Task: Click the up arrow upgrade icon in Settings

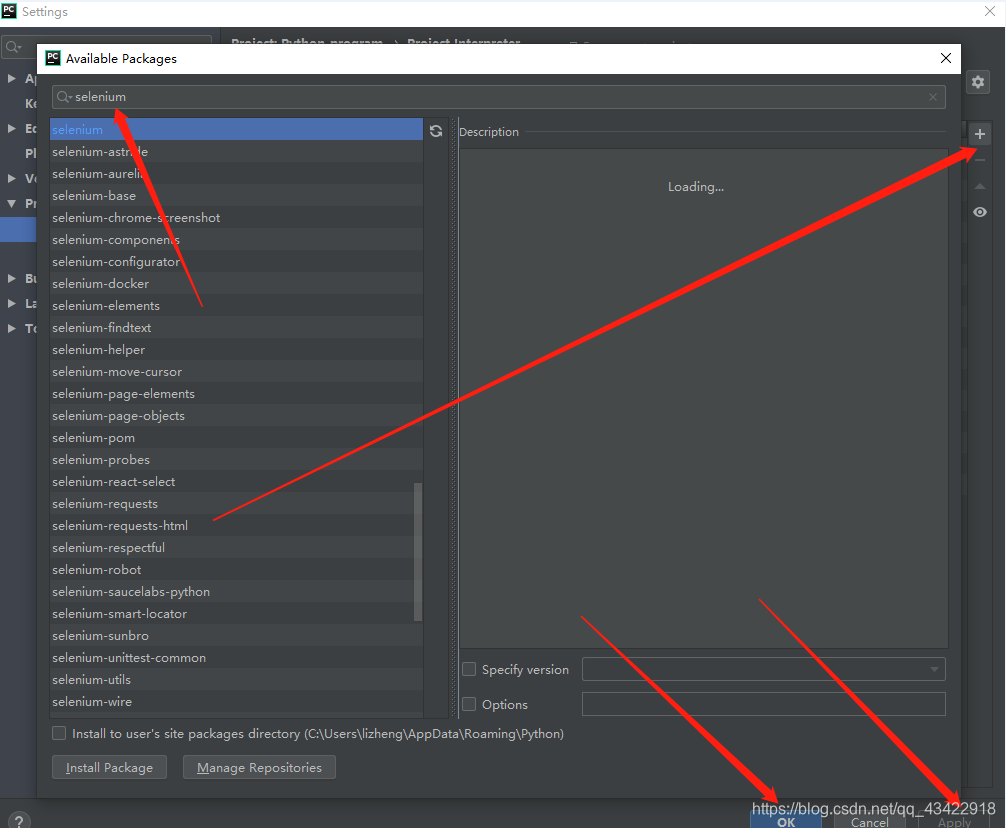Action: click(980, 186)
